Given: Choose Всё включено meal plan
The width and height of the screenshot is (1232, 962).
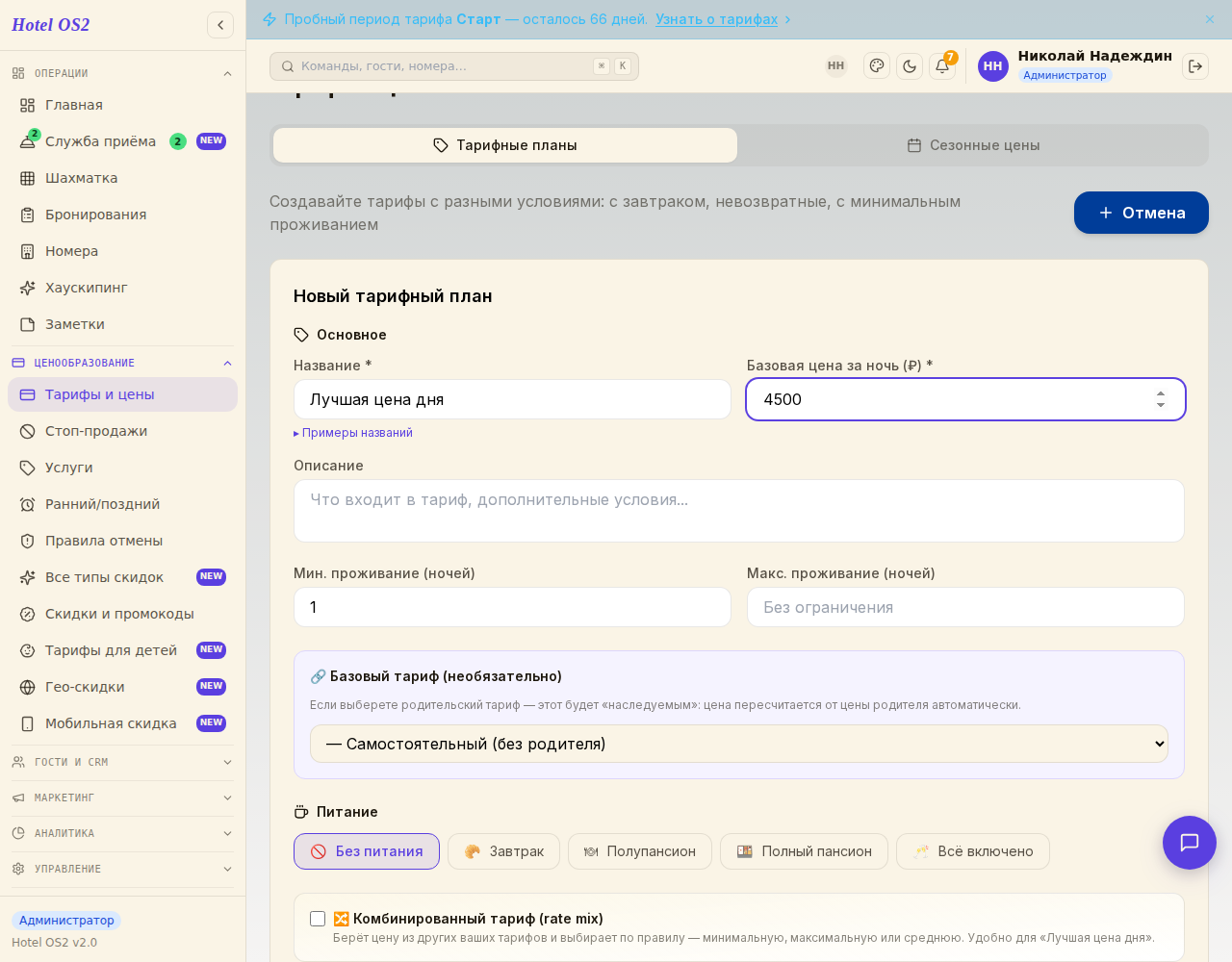Looking at the screenshot, I should 973,851.
